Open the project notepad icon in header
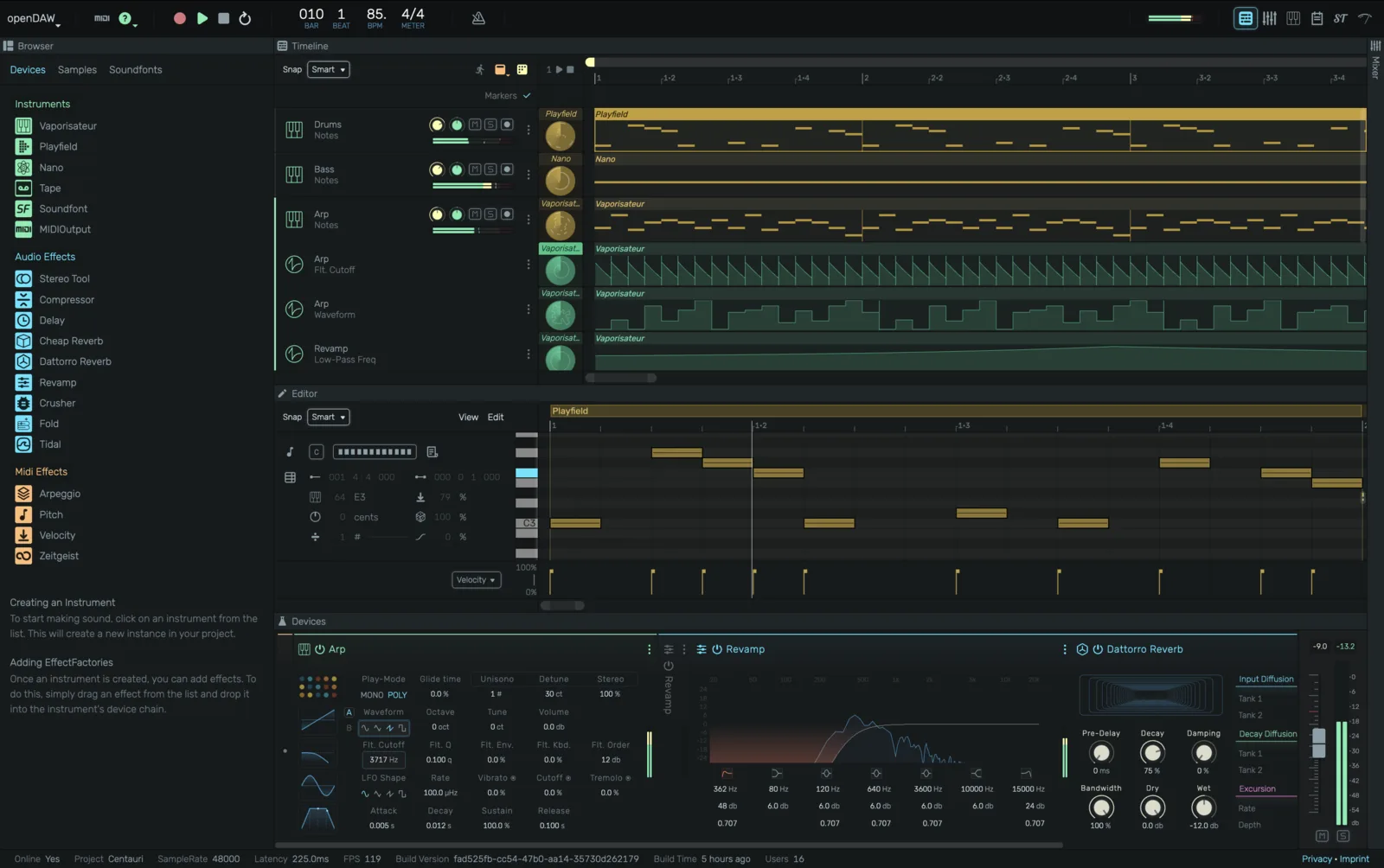Image resolution: width=1384 pixels, height=868 pixels. (1317, 18)
